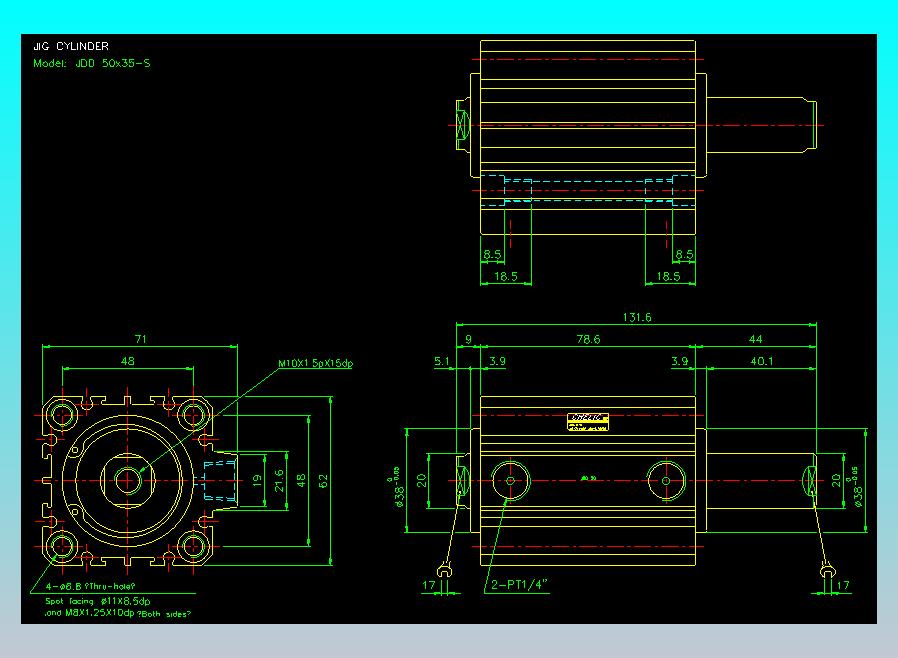
Task: Click the 71 width dimension
Action: (140, 339)
